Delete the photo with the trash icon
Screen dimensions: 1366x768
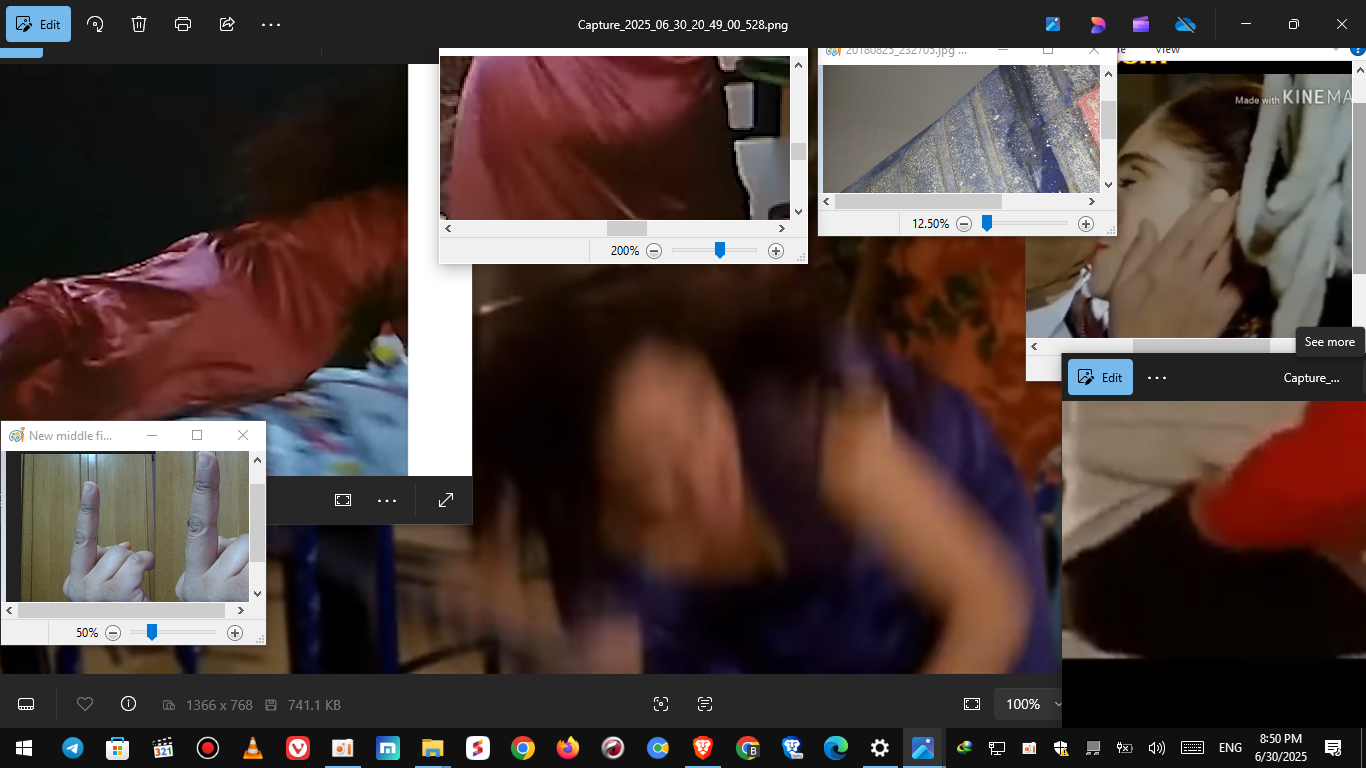[139, 24]
